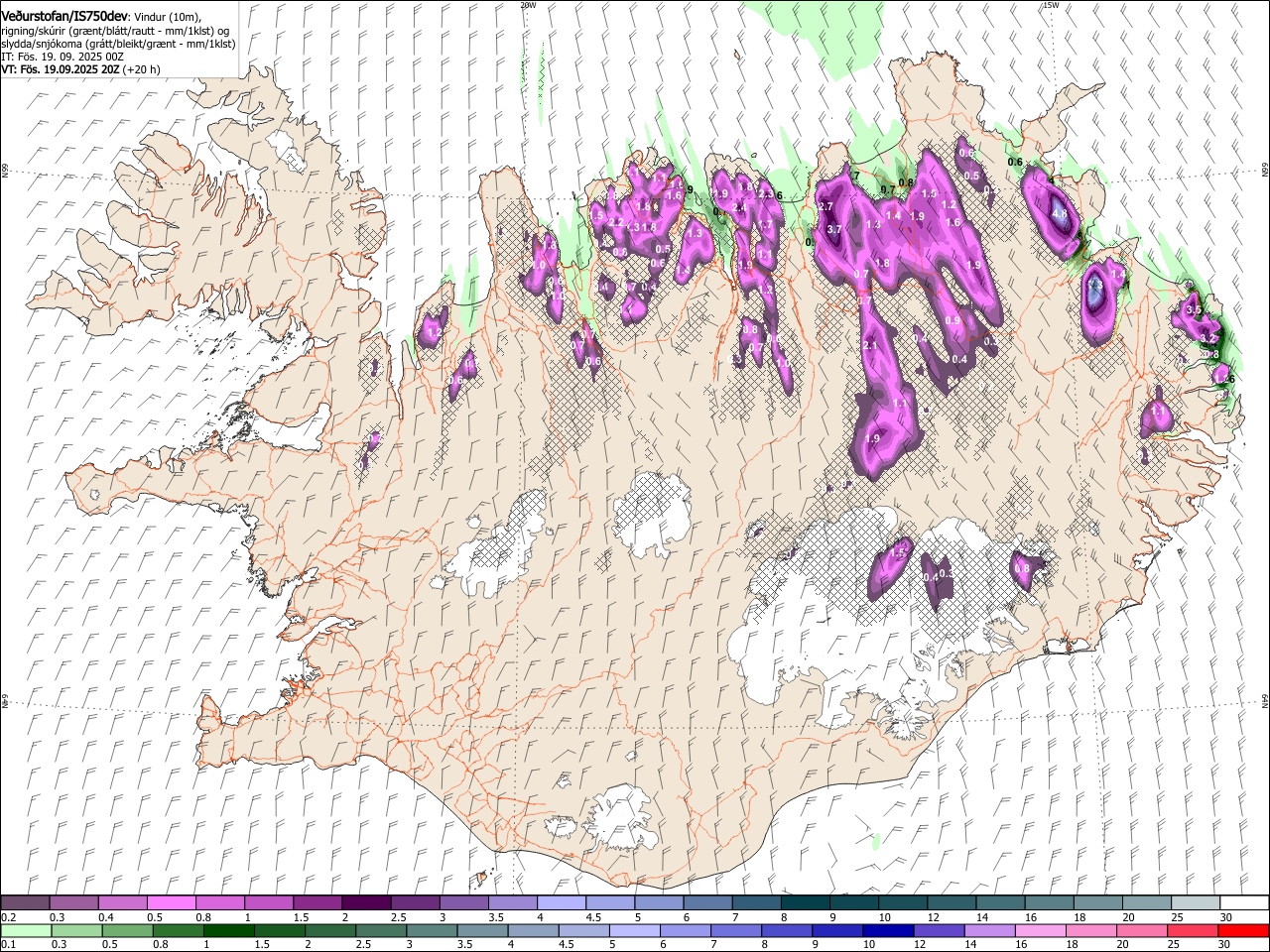
Task: Click the '3.7' precipitation value on the map
Action: pyautogui.click(x=834, y=229)
